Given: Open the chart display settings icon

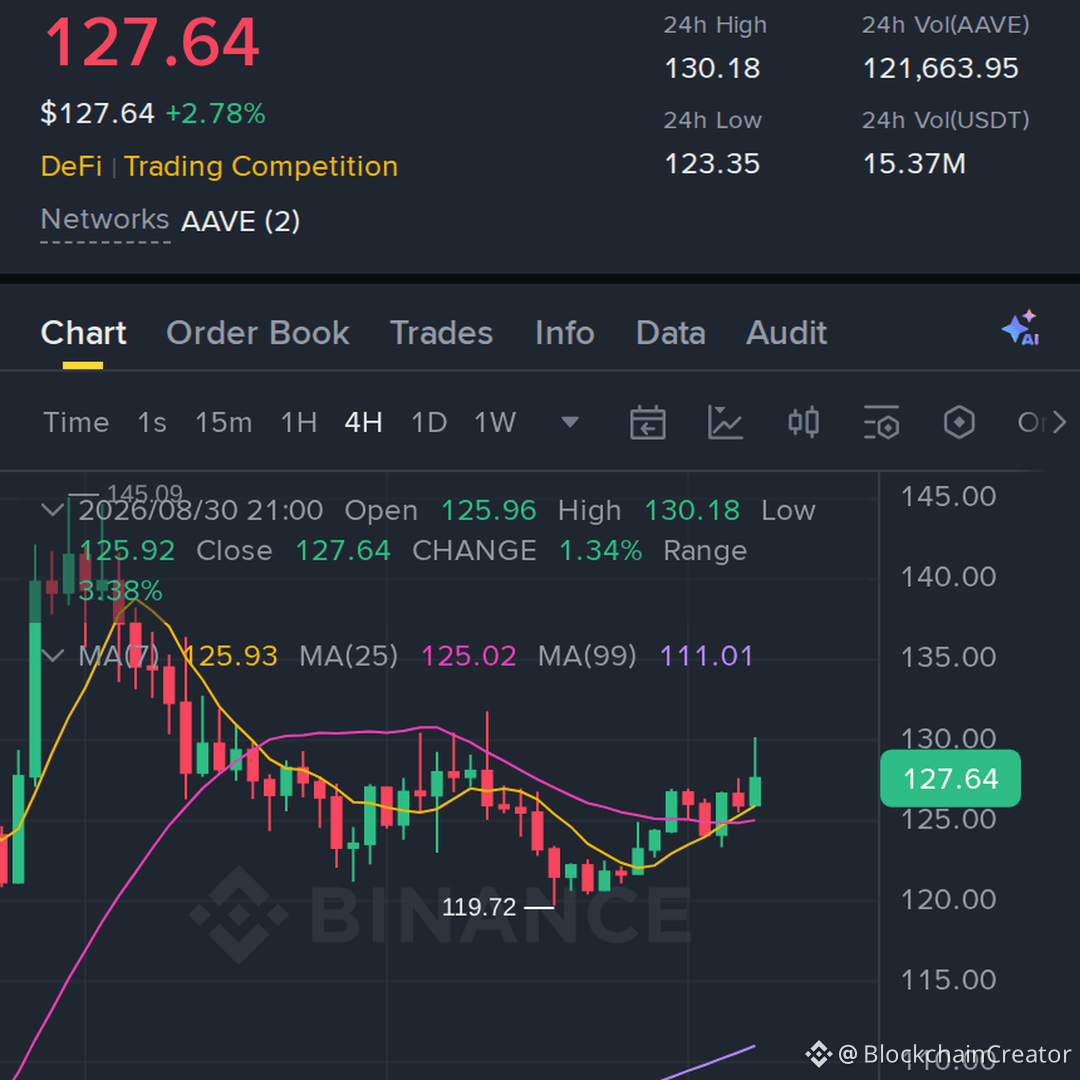Looking at the screenshot, I should (882, 422).
